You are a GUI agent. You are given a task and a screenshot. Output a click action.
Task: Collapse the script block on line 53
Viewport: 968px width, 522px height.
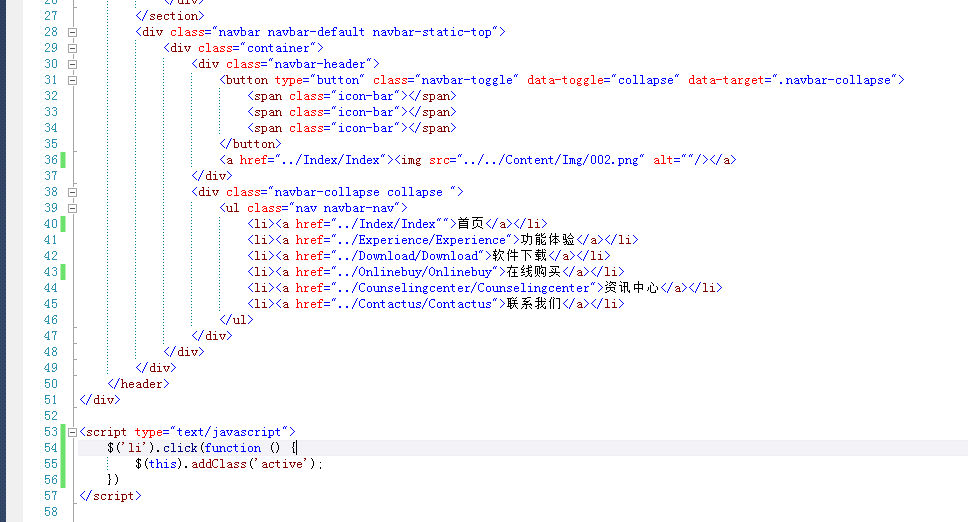click(72, 433)
